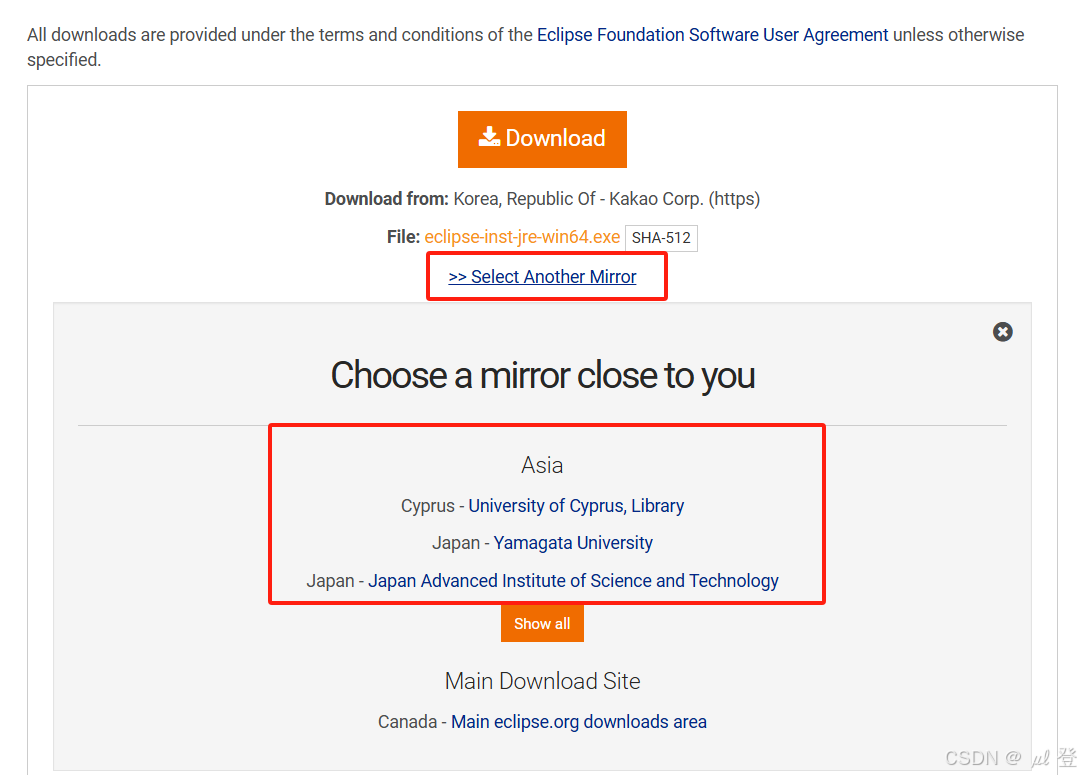Click the Main Download Site heading
Image resolution: width=1081 pixels, height=775 pixels.
coord(542,681)
